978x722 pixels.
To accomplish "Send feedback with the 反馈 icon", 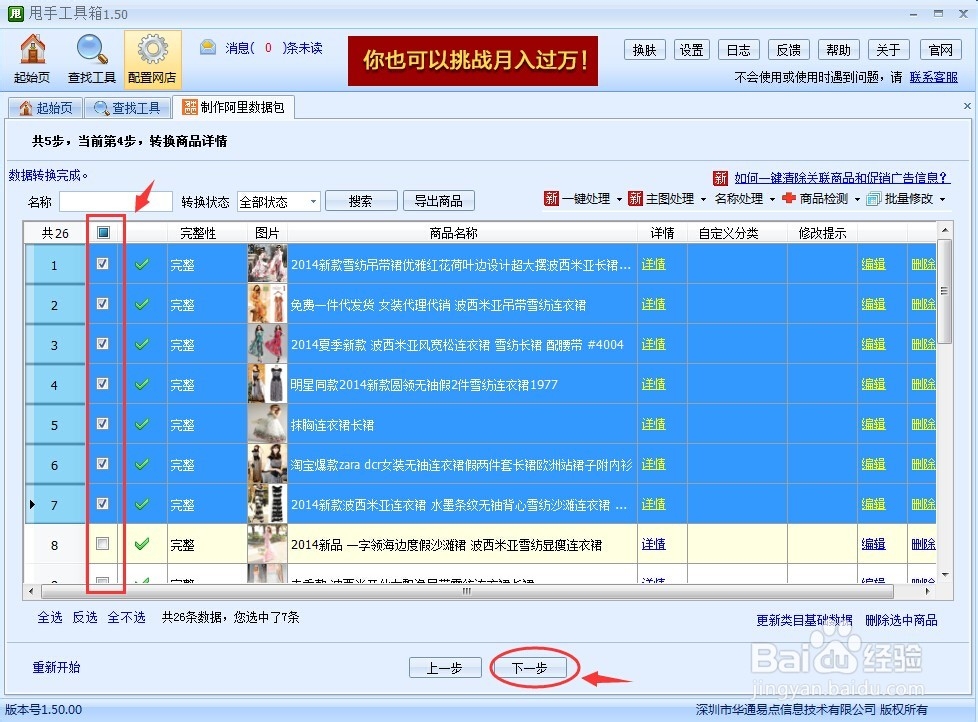I will coord(789,49).
